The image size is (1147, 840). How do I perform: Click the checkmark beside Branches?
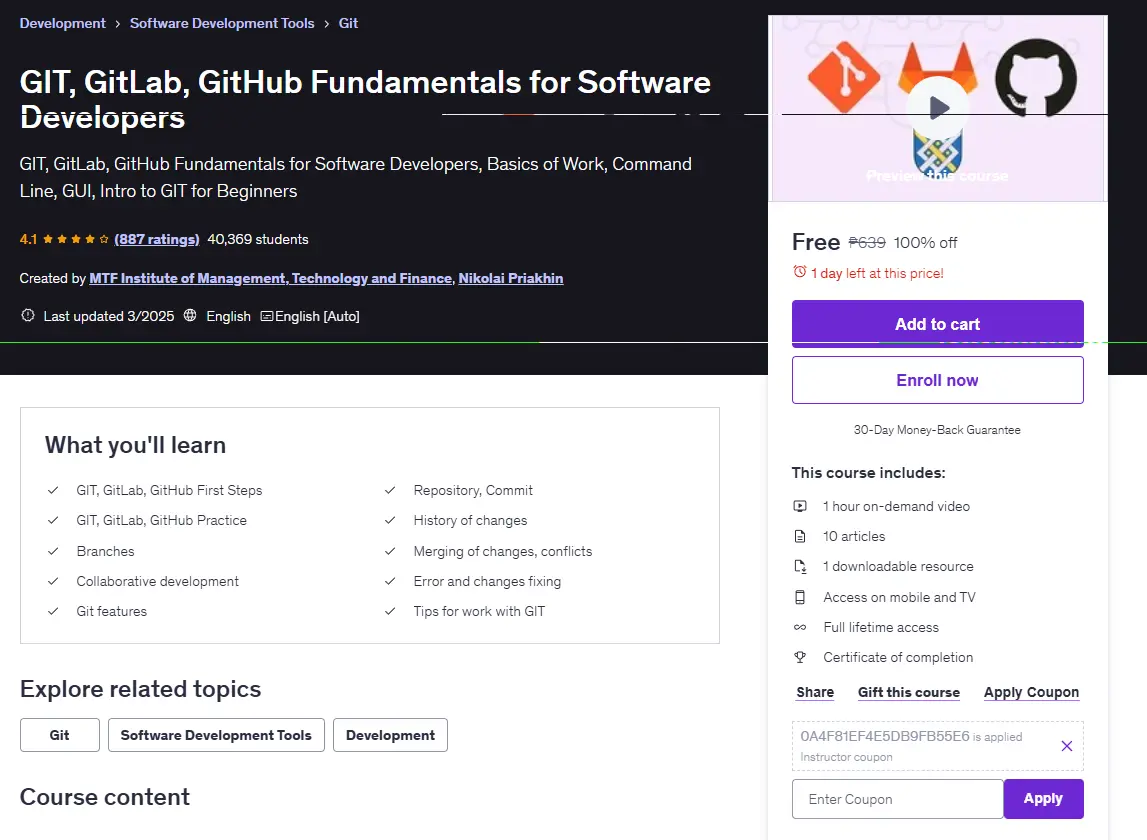point(53,551)
